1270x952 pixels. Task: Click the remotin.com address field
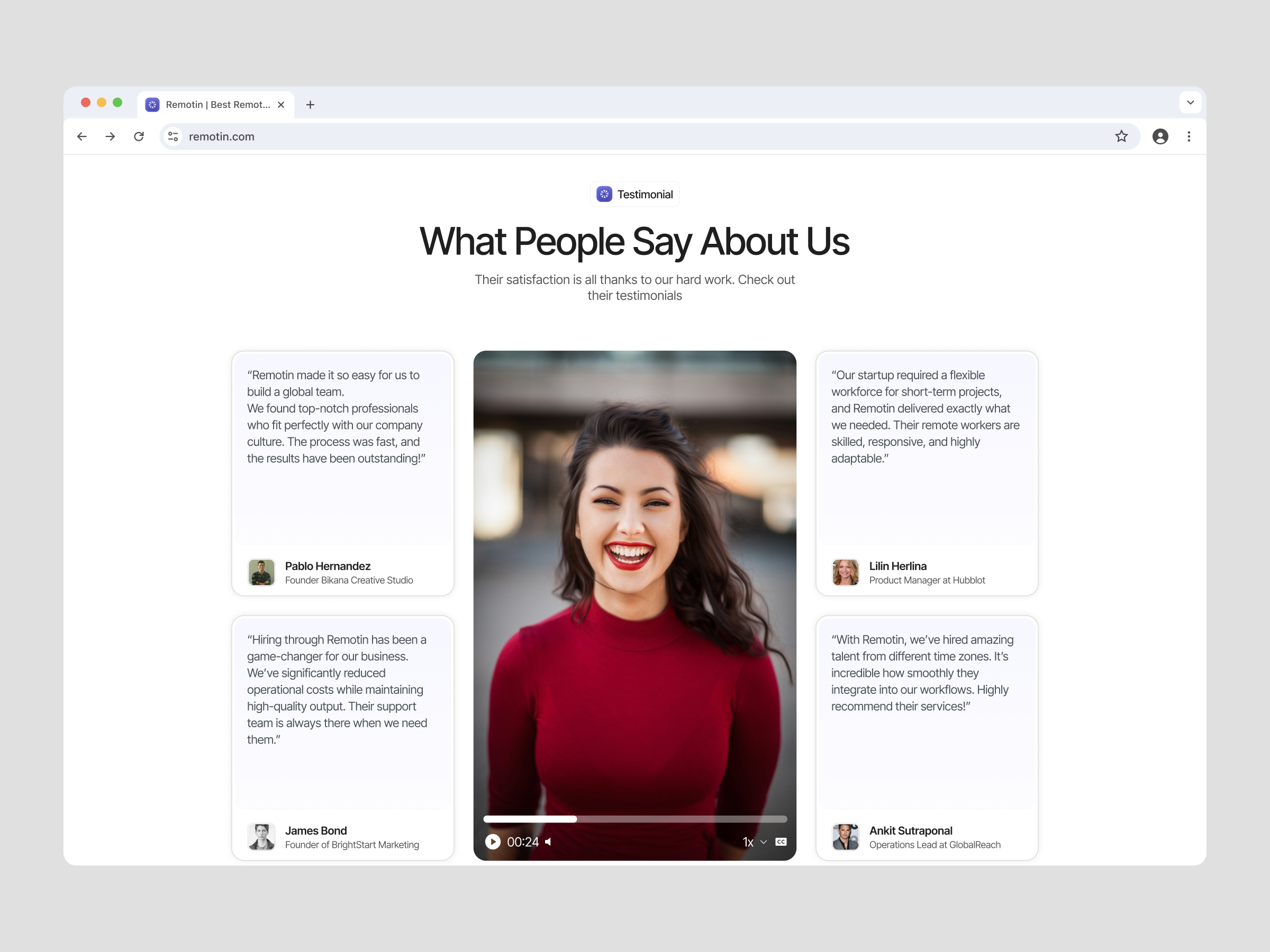(649, 136)
